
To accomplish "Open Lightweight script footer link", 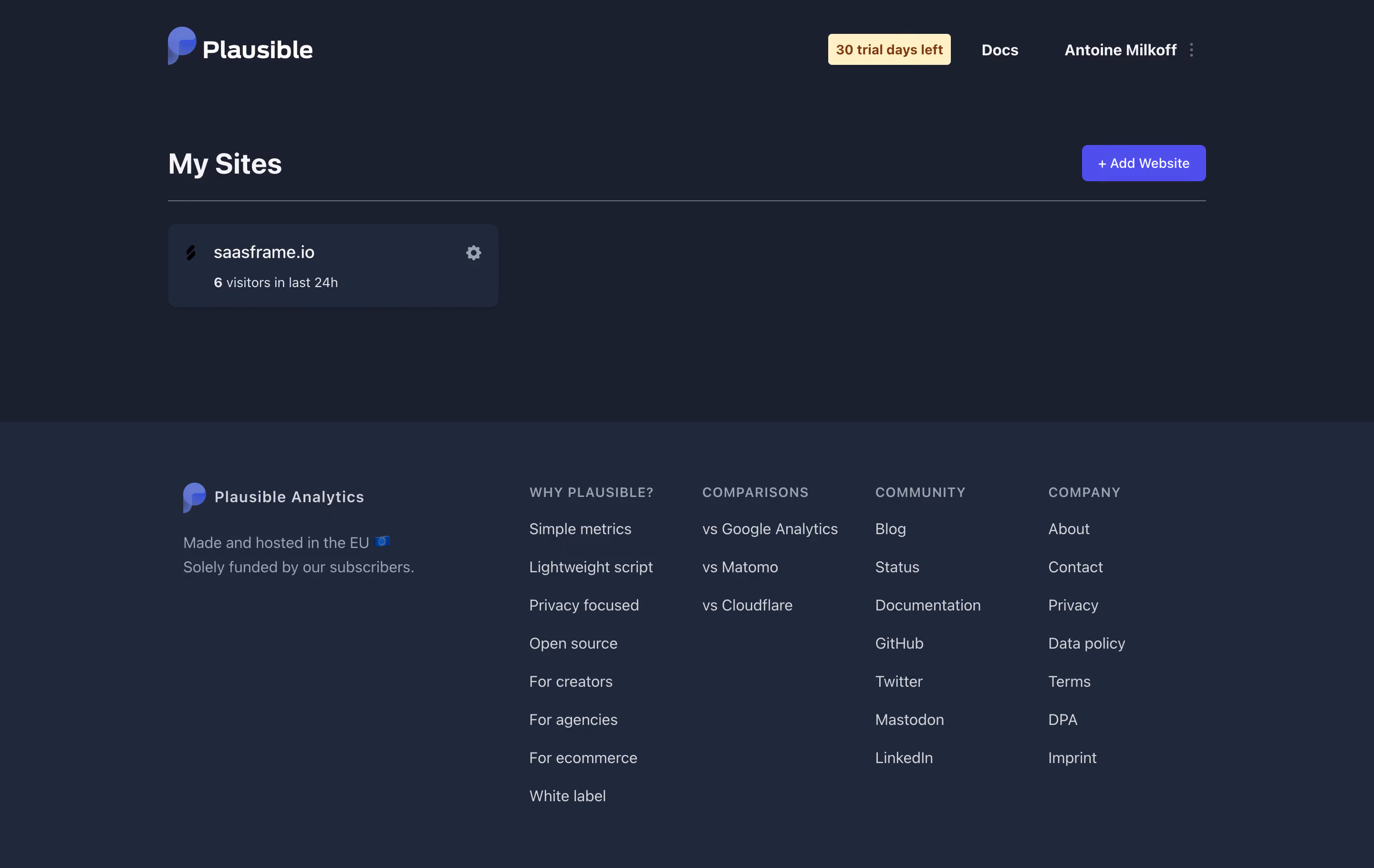I will point(591,567).
